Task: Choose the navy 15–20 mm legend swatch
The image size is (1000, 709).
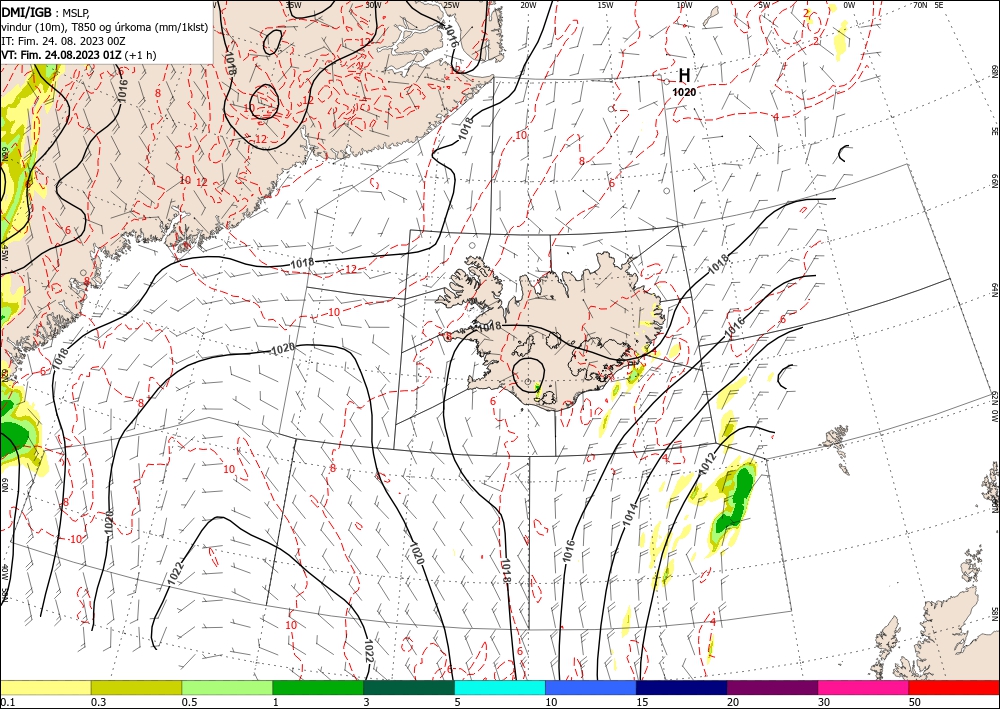Action: (682, 687)
